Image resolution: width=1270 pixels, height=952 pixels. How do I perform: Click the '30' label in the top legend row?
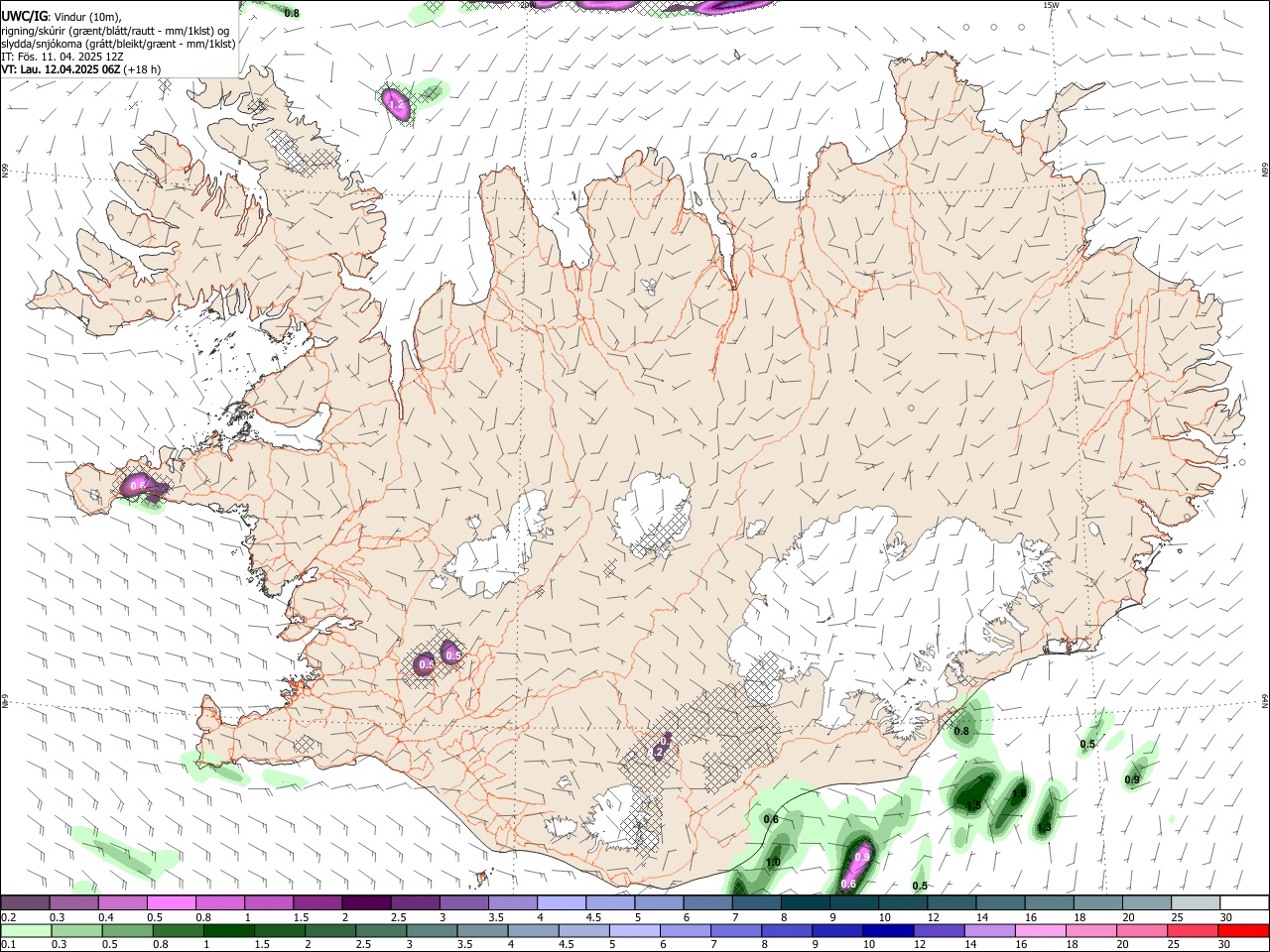(x=1225, y=917)
